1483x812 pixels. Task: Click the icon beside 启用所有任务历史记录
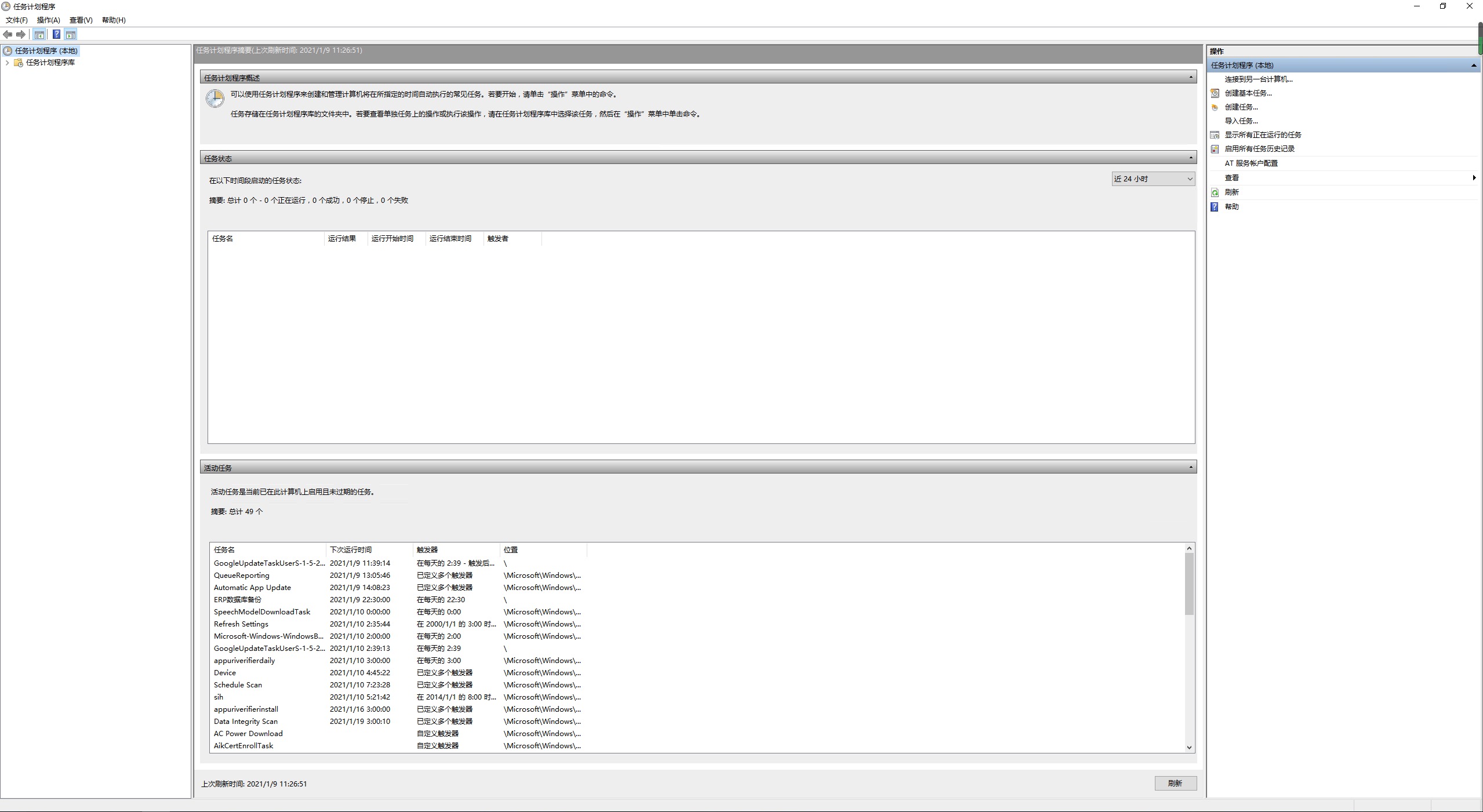[x=1215, y=149]
